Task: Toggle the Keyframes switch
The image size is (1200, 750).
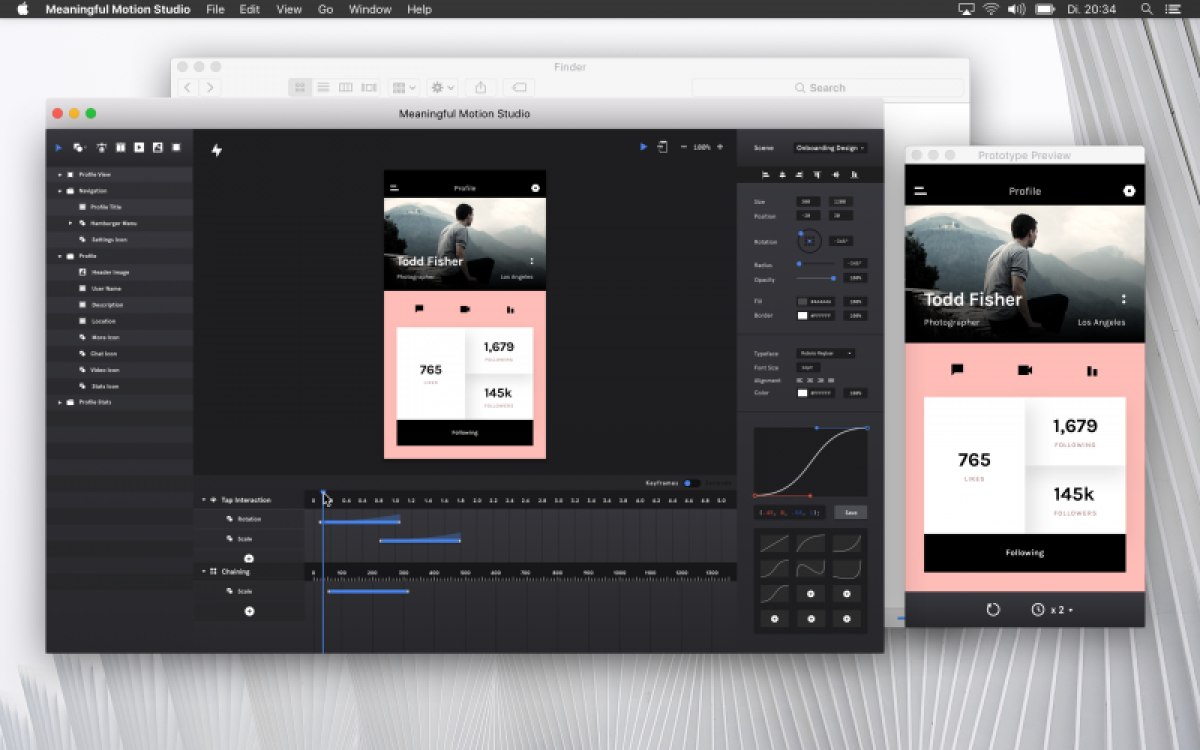Action: point(692,483)
